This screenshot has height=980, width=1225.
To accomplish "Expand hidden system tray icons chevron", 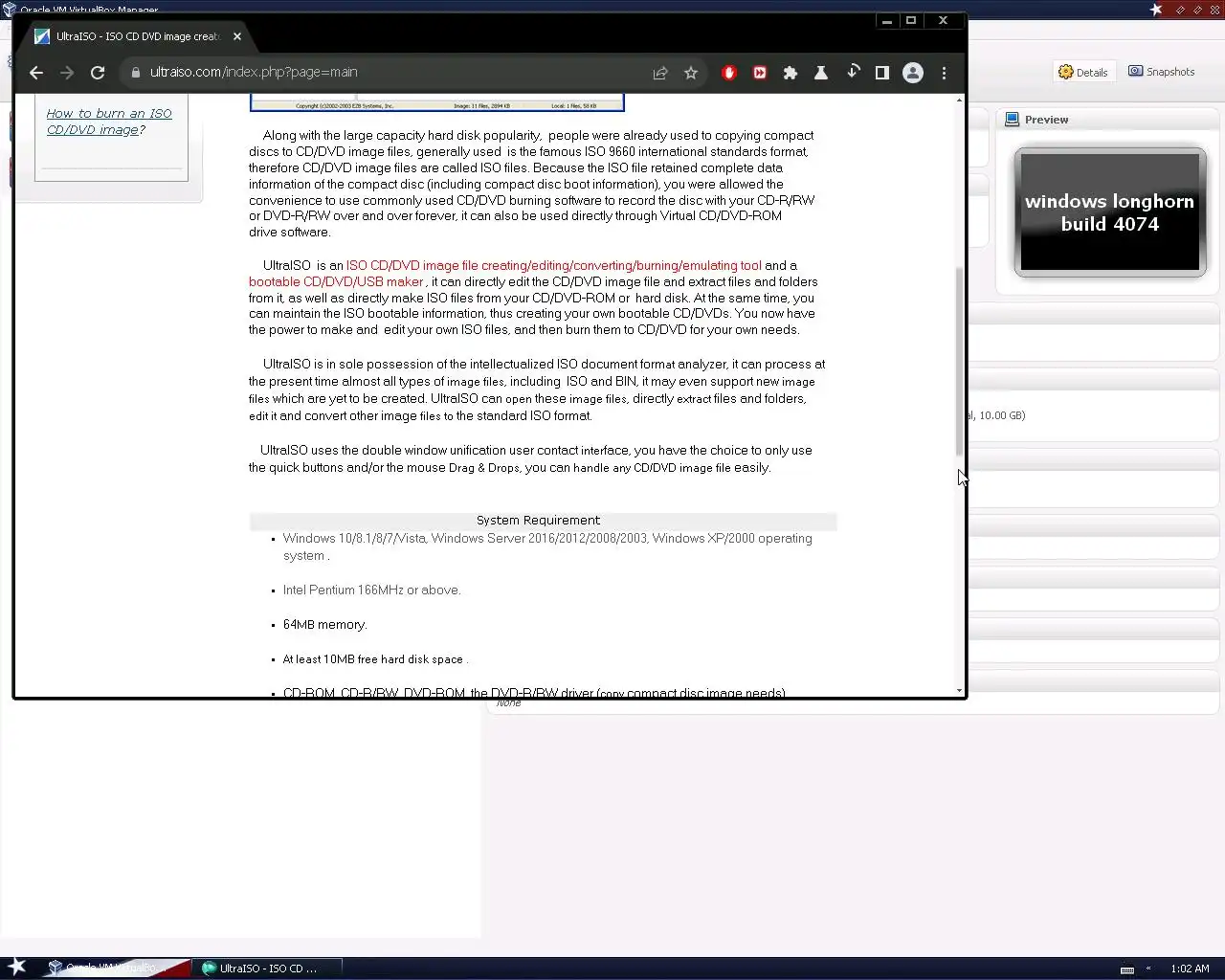I will coord(1148,969).
